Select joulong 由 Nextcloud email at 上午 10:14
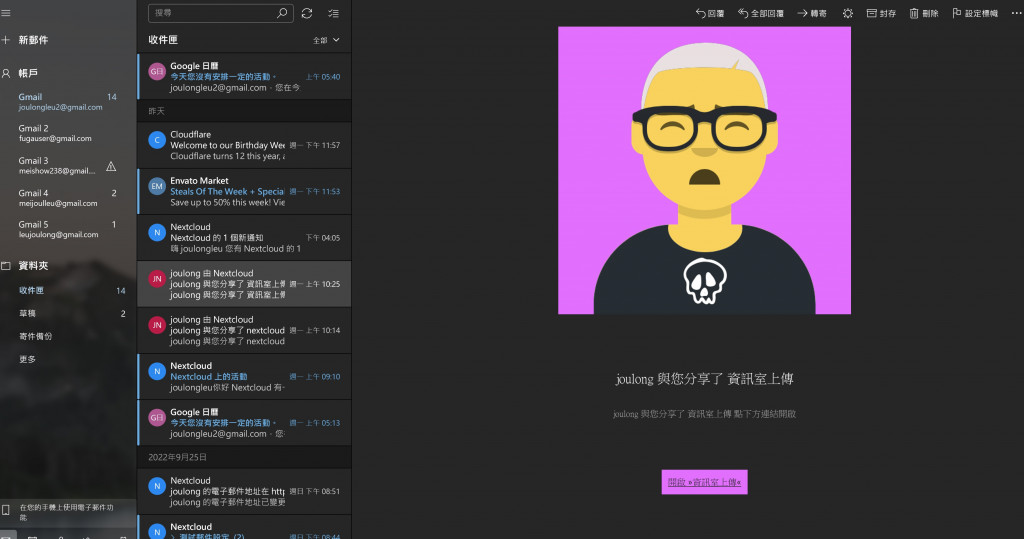The height and width of the screenshot is (539, 1024). [x=244, y=331]
